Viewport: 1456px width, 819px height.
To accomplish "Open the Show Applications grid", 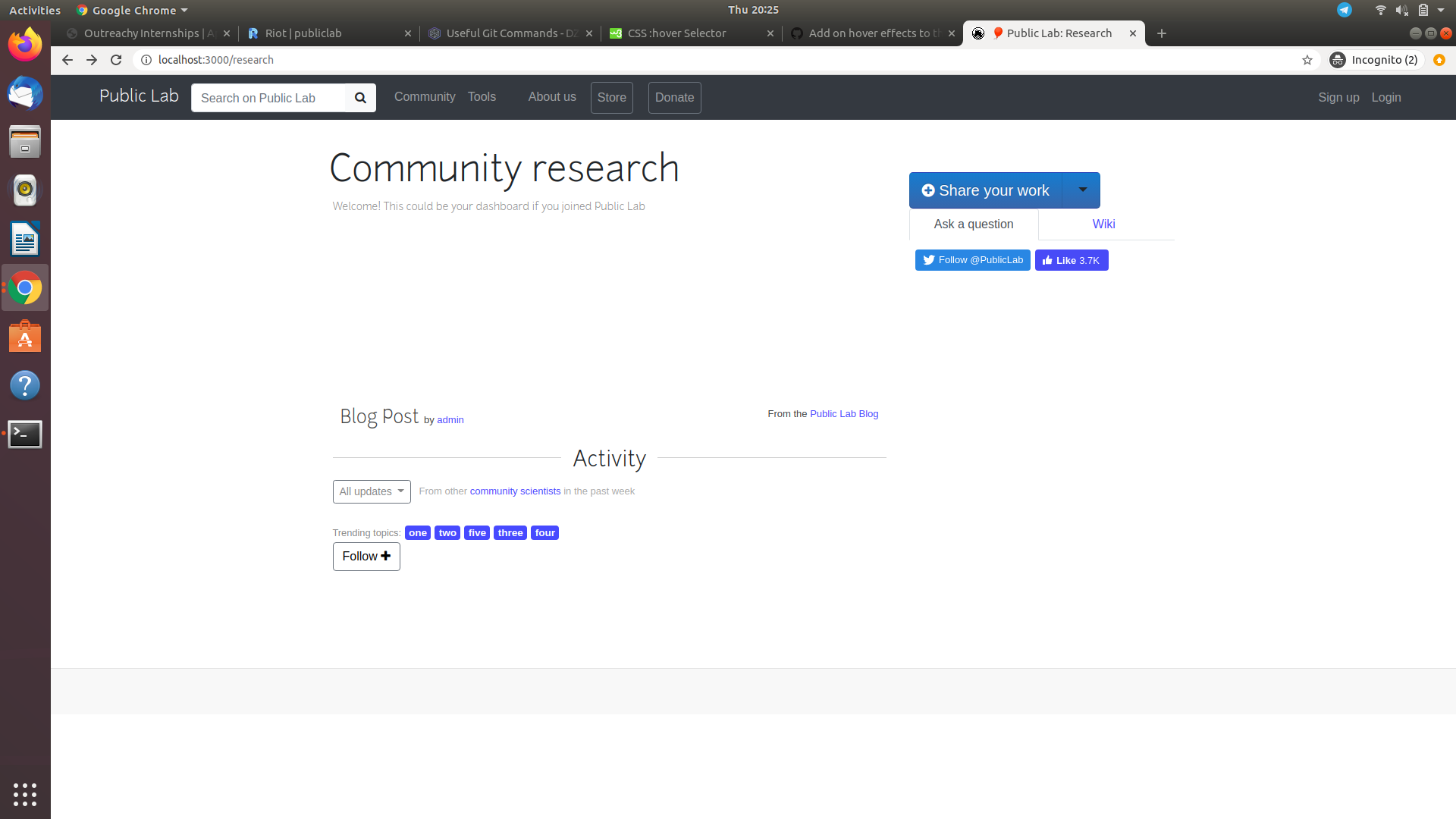I will click(25, 795).
